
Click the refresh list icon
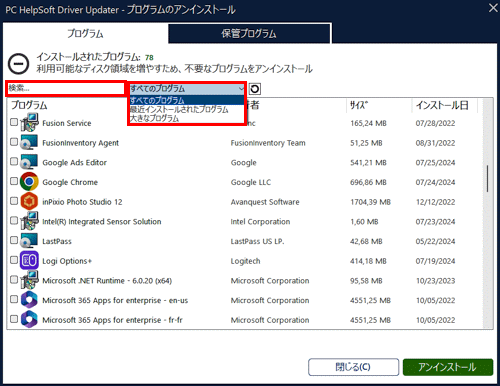(x=255, y=89)
